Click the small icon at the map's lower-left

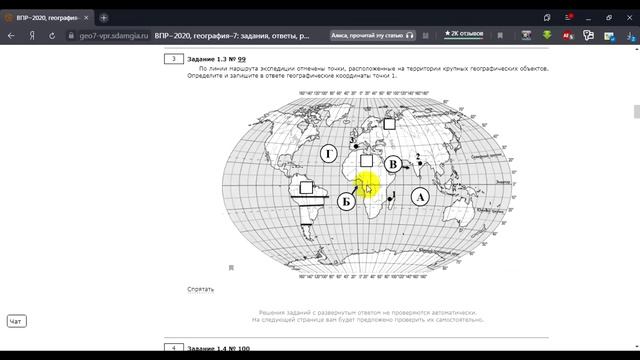[x=231, y=268]
